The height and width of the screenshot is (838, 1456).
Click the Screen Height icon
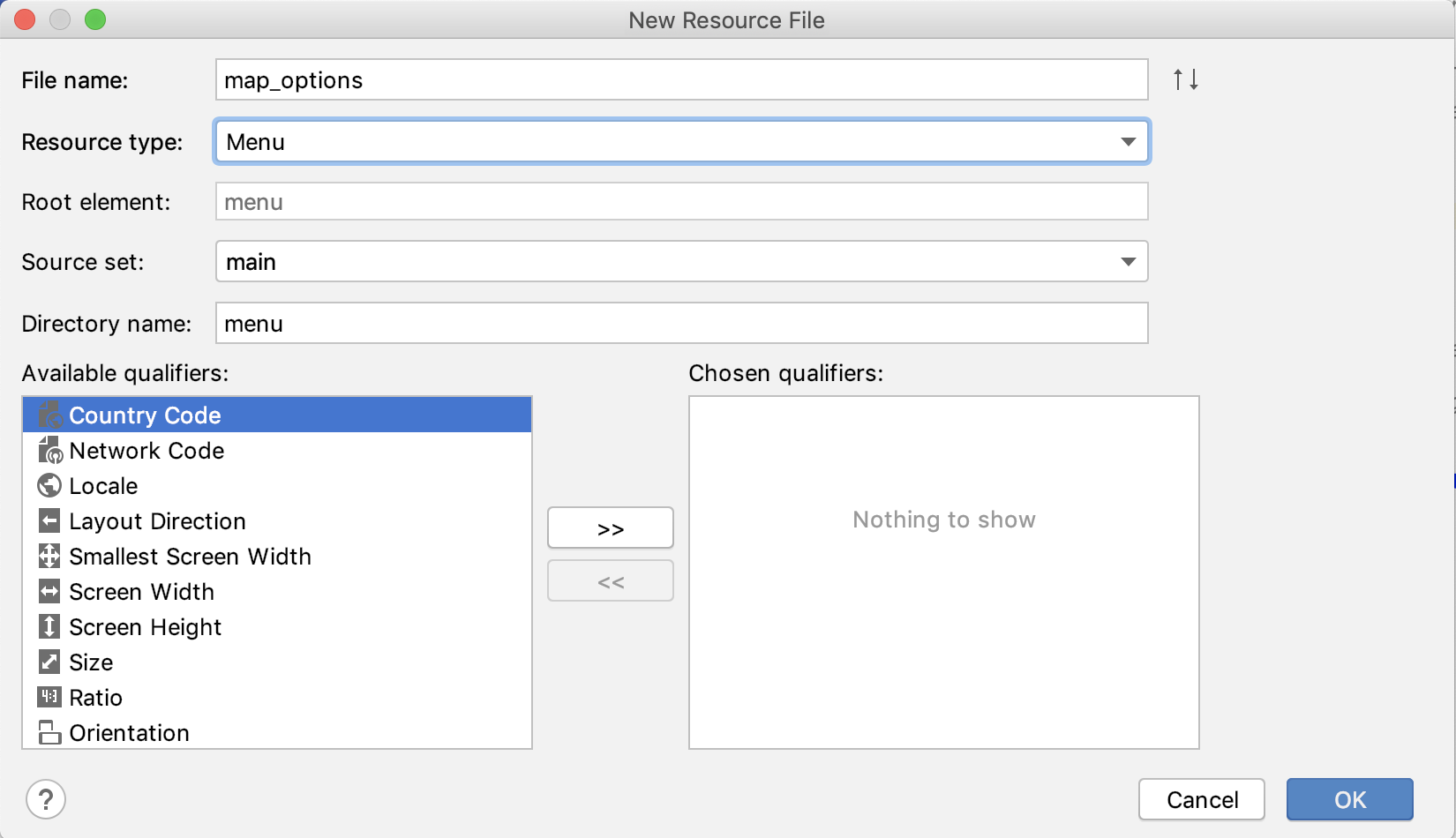coord(49,626)
